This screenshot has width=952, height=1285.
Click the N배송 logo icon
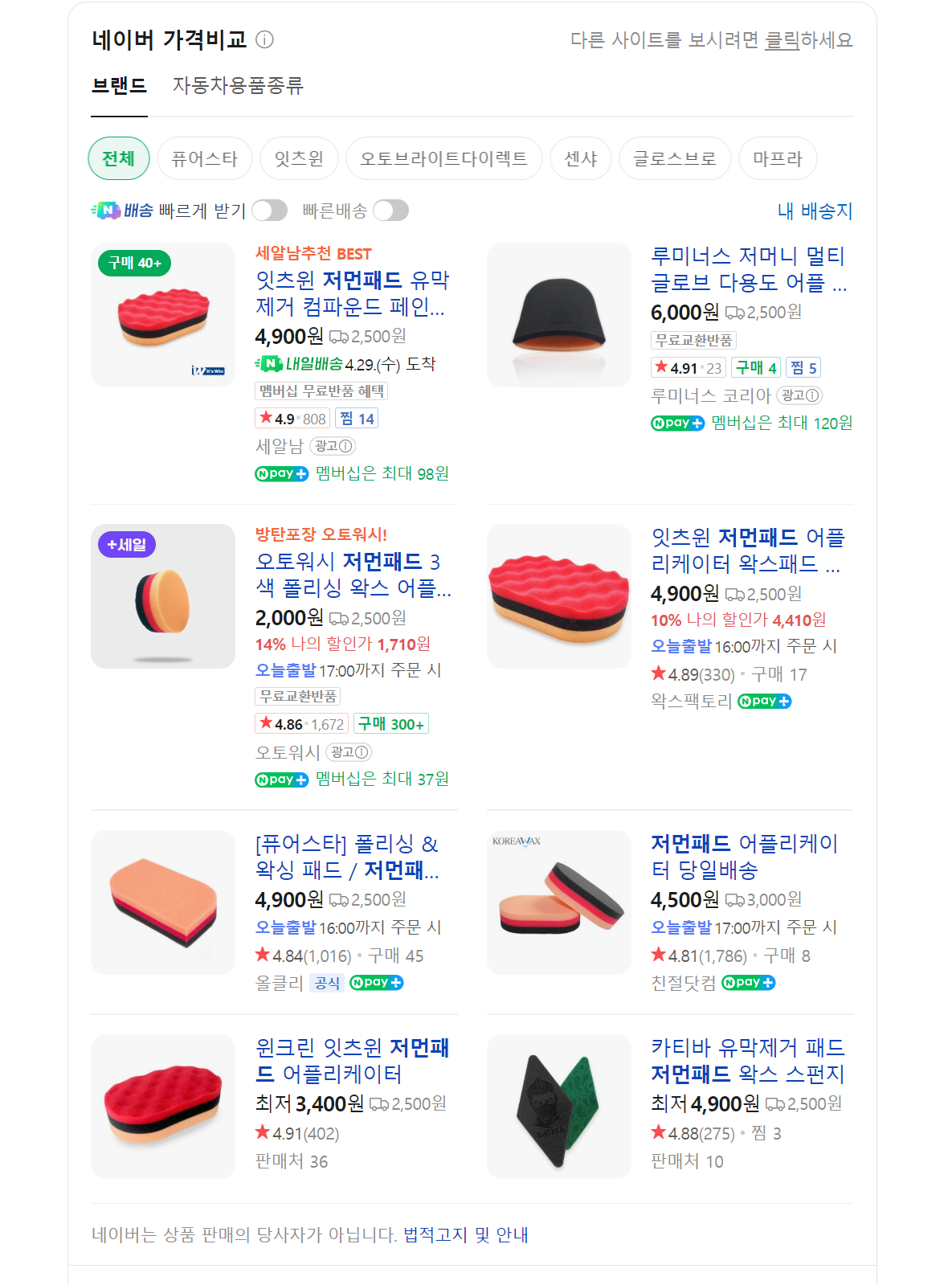[106, 211]
